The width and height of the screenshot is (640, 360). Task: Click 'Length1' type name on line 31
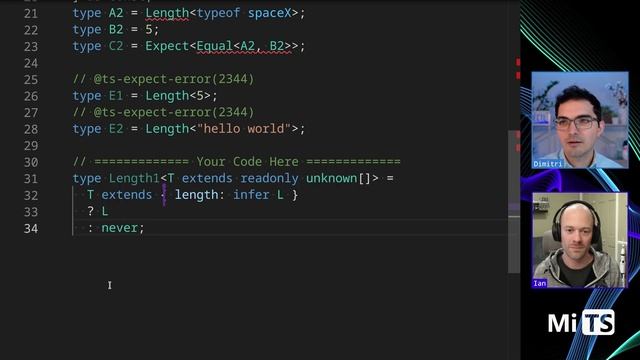coord(134,178)
